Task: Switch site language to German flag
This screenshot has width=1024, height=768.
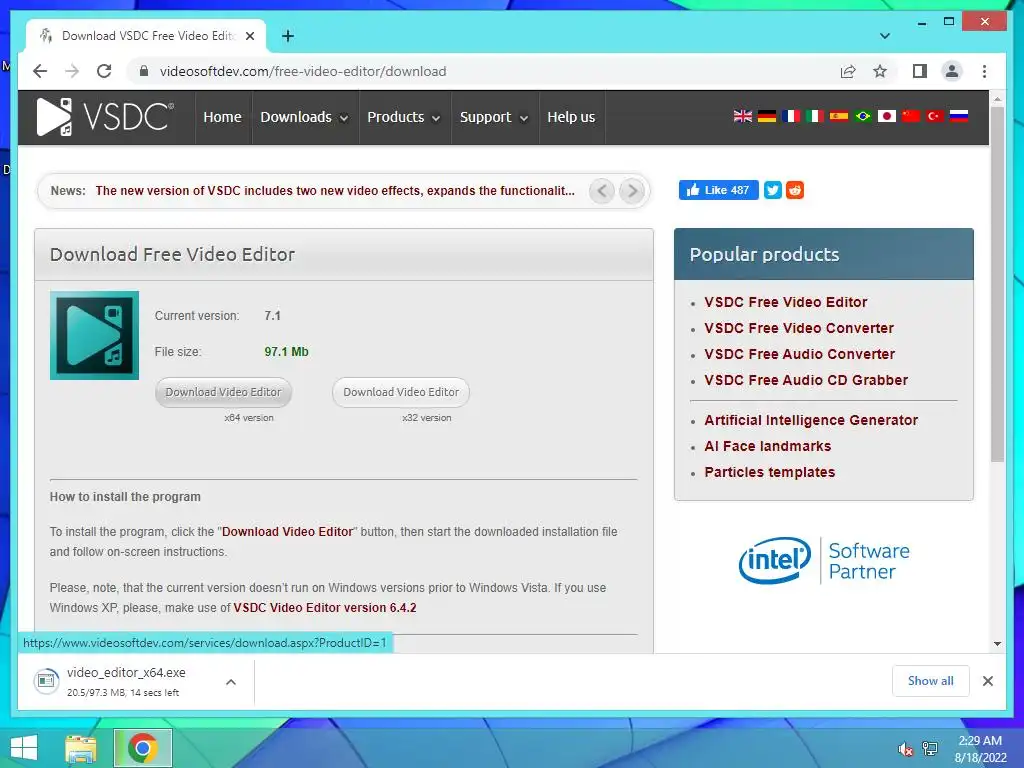Action: click(767, 116)
